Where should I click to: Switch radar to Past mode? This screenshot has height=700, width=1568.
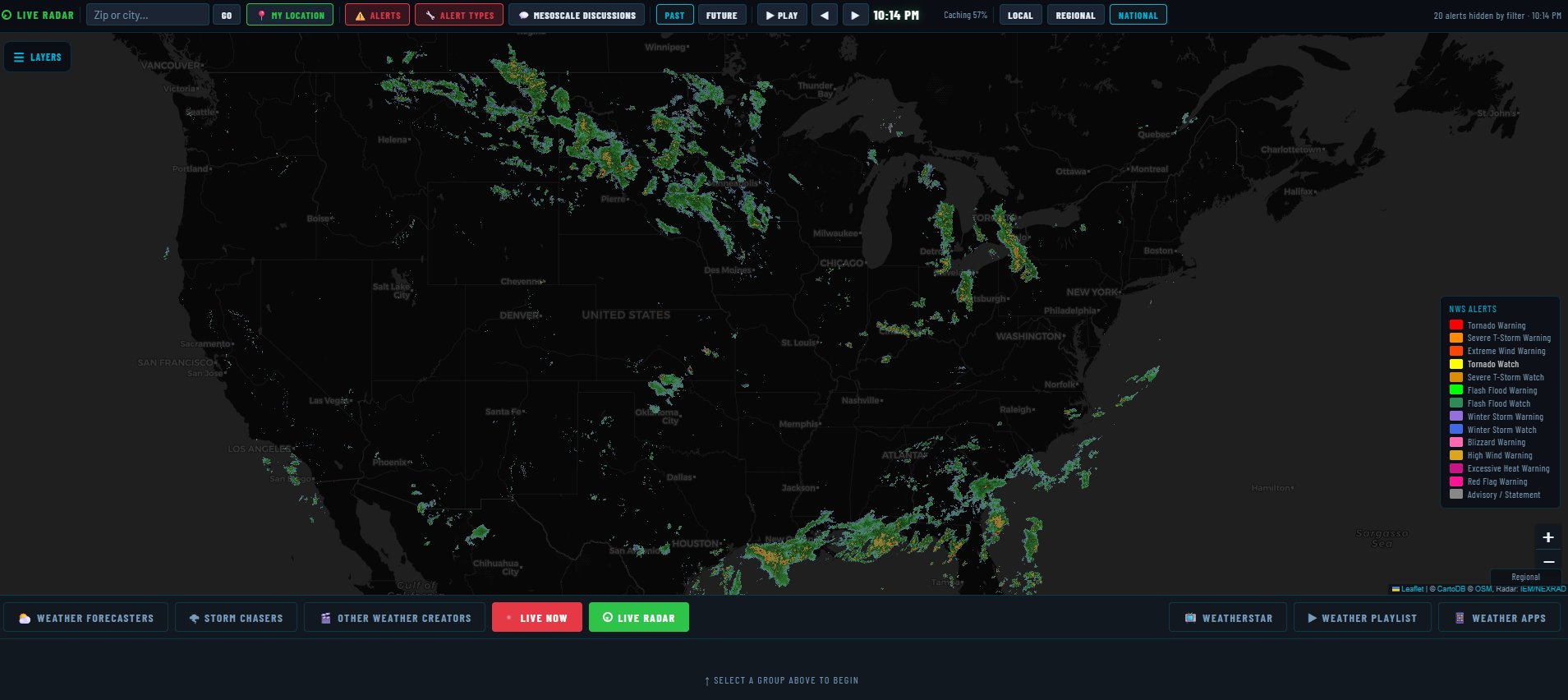click(674, 15)
